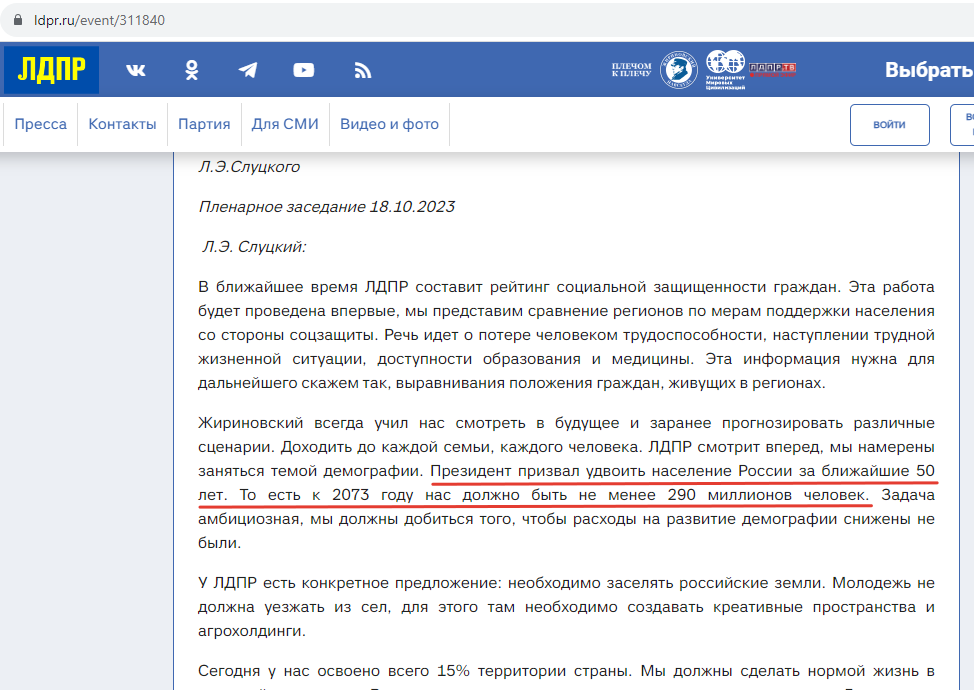
Task: Click the address bar URL ldpr.ru/event/311840
Action: click(x=99, y=20)
